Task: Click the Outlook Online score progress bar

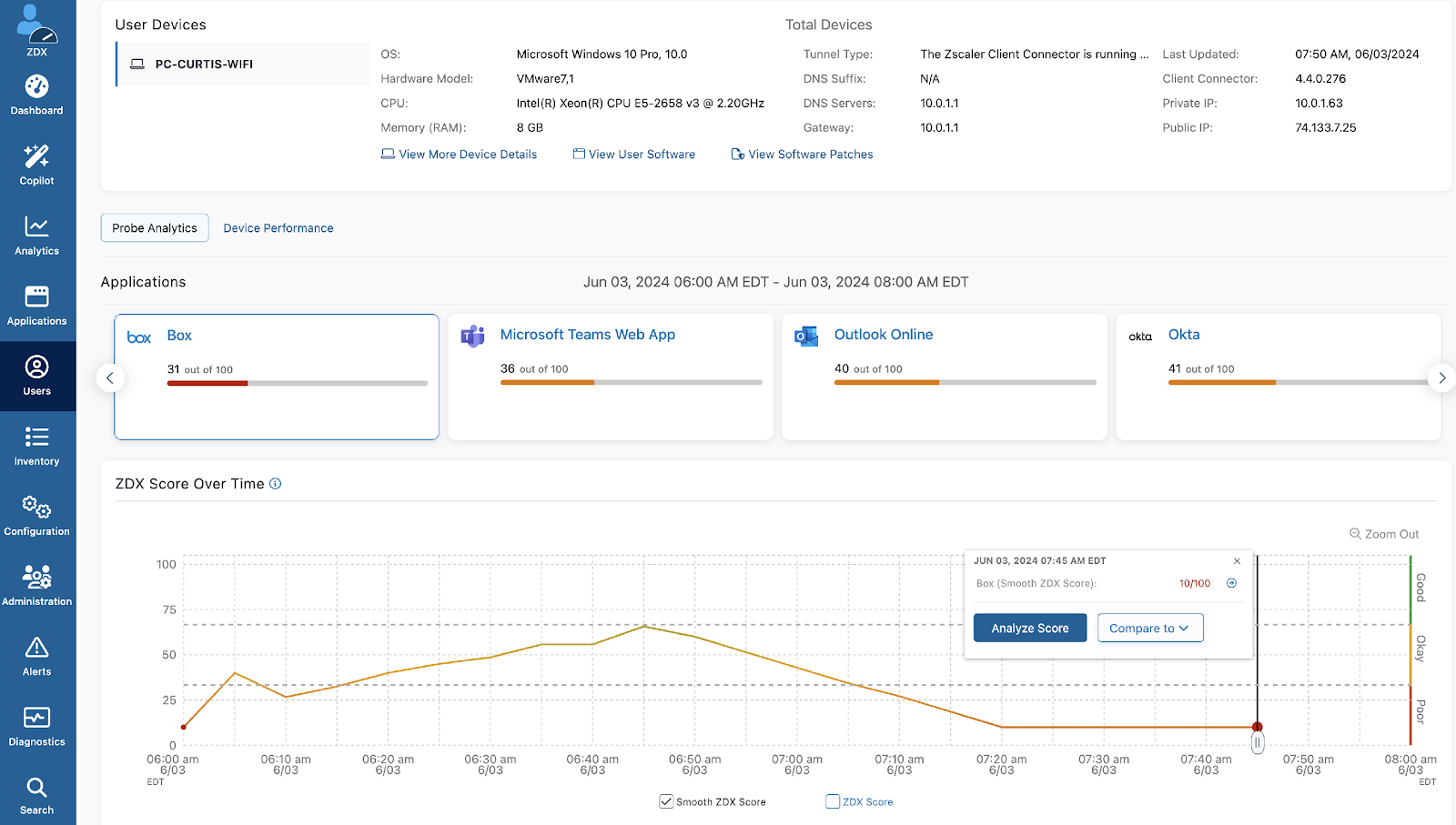Action: coord(966,383)
